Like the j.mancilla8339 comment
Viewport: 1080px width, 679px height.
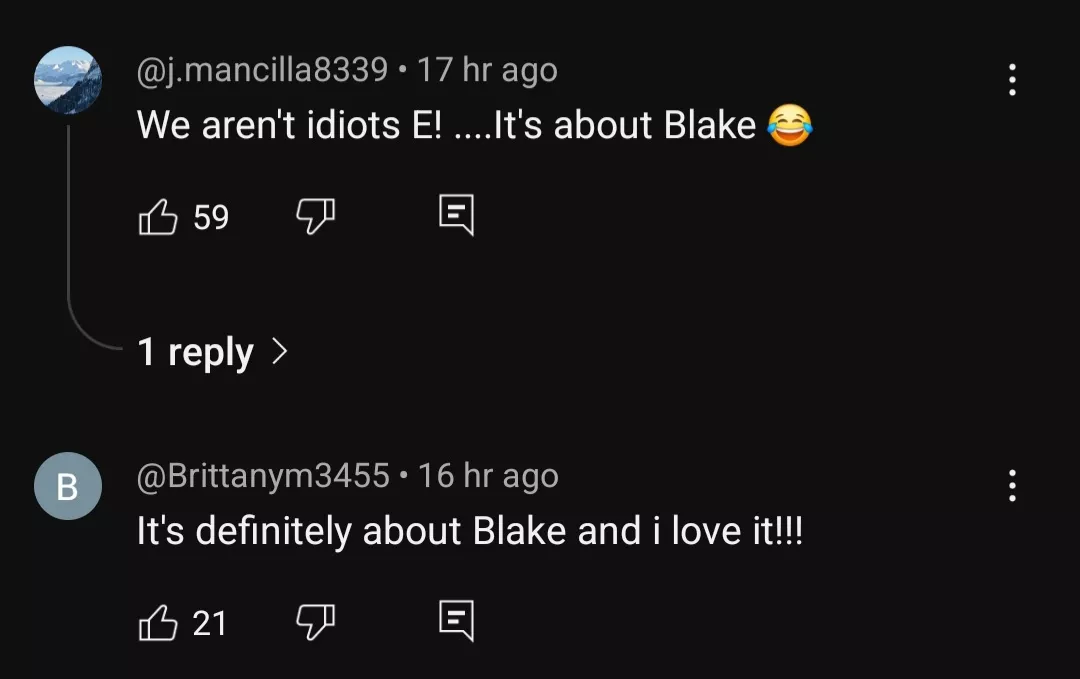[157, 216]
